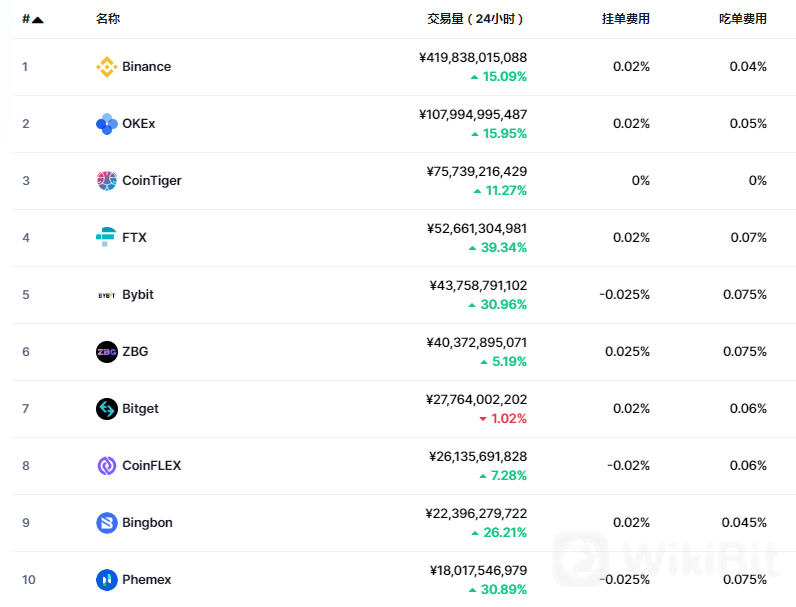Click the FTX logo icon
Viewport: 796px width, 607px height.
[x=106, y=238]
